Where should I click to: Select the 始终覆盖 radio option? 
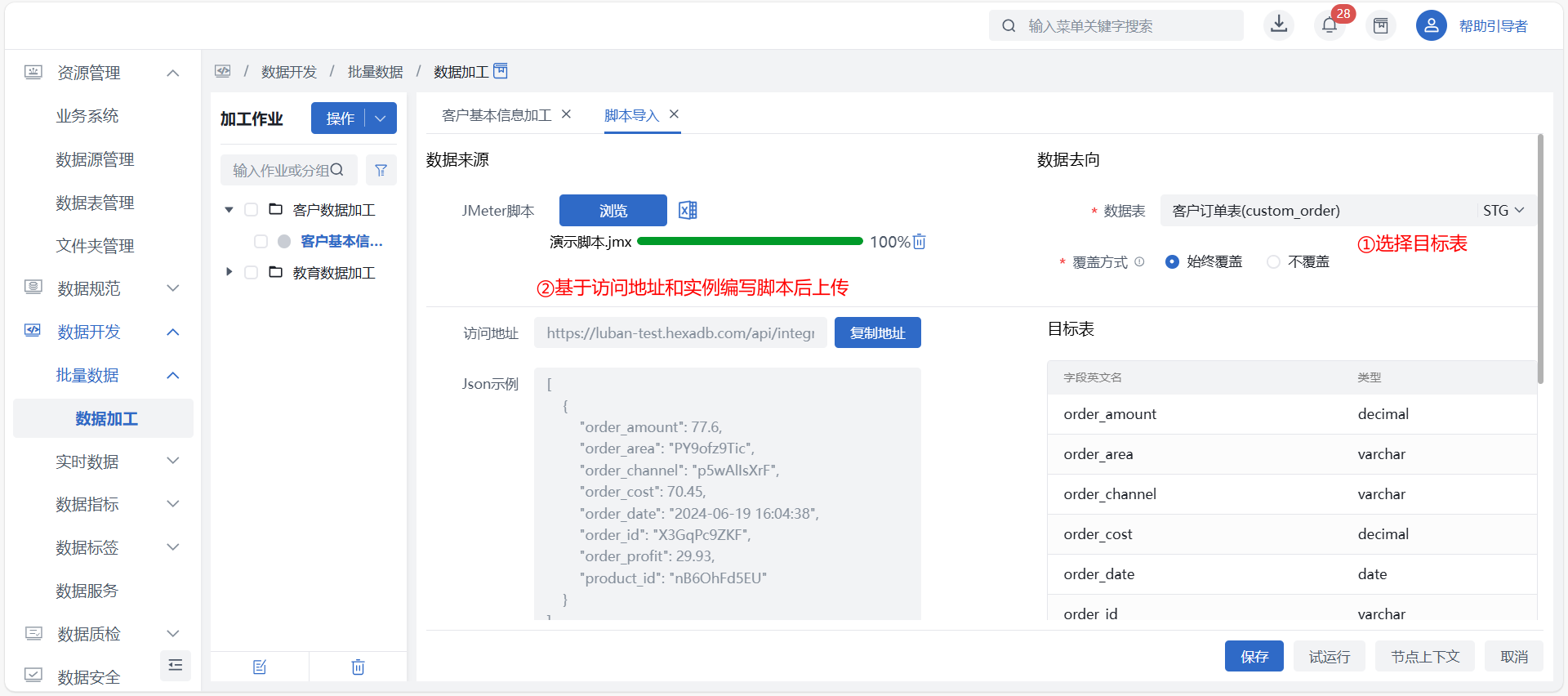tap(1172, 261)
